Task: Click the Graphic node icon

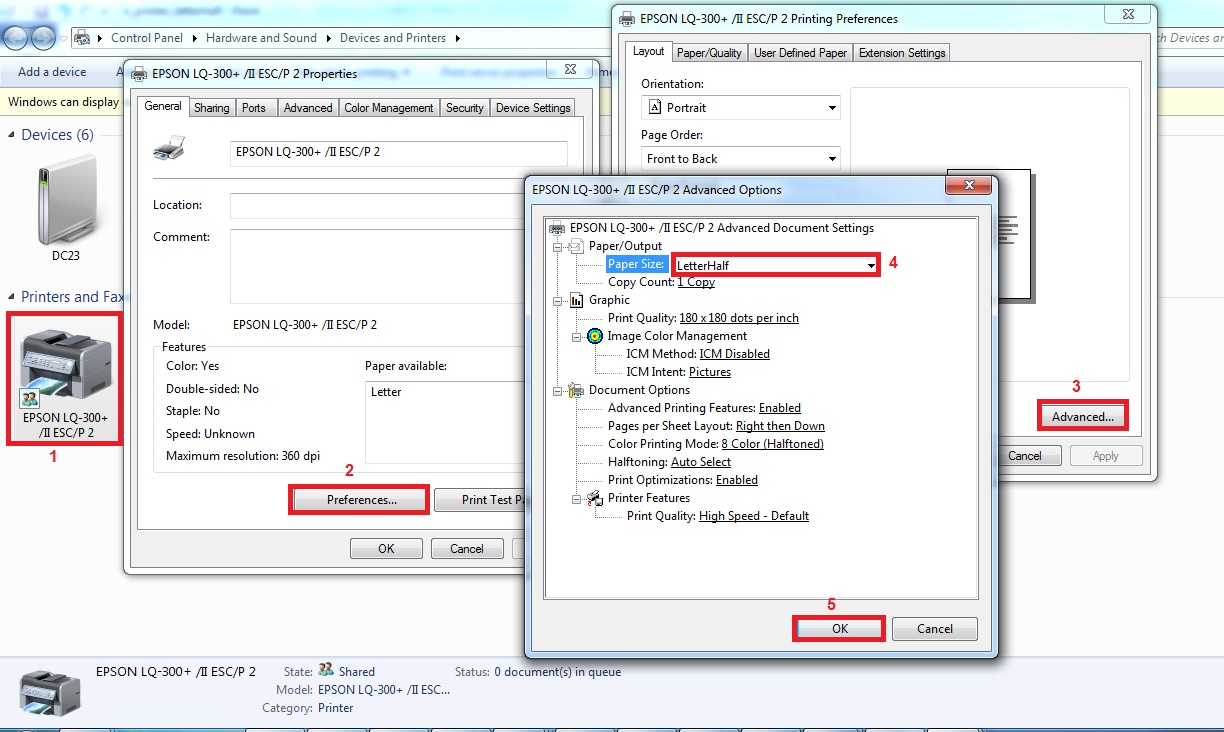Action: [577, 300]
